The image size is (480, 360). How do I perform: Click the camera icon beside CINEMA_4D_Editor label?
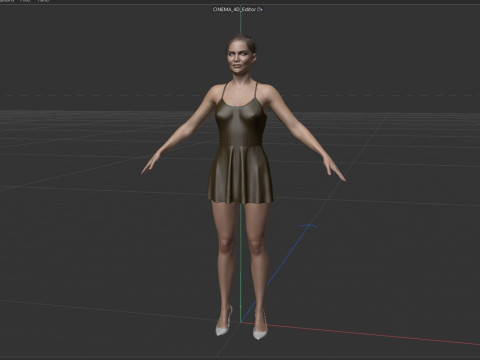pos(260,10)
